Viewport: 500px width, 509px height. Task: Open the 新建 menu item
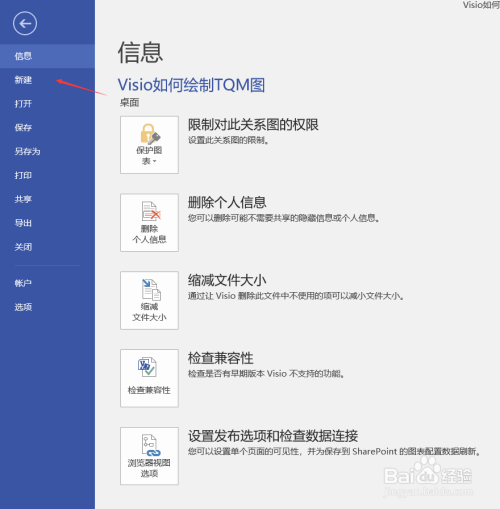[47, 80]
